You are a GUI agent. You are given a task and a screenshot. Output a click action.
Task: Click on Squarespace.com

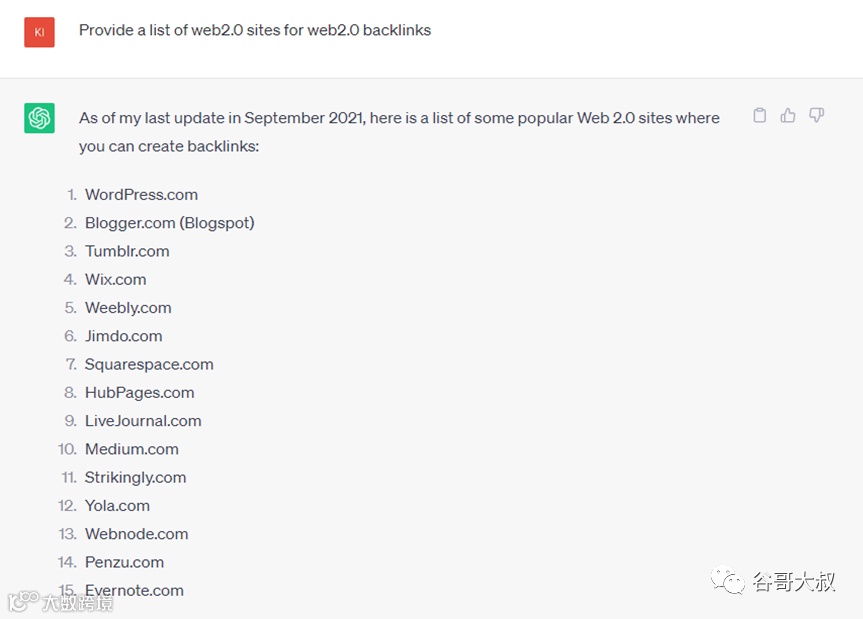149,364
